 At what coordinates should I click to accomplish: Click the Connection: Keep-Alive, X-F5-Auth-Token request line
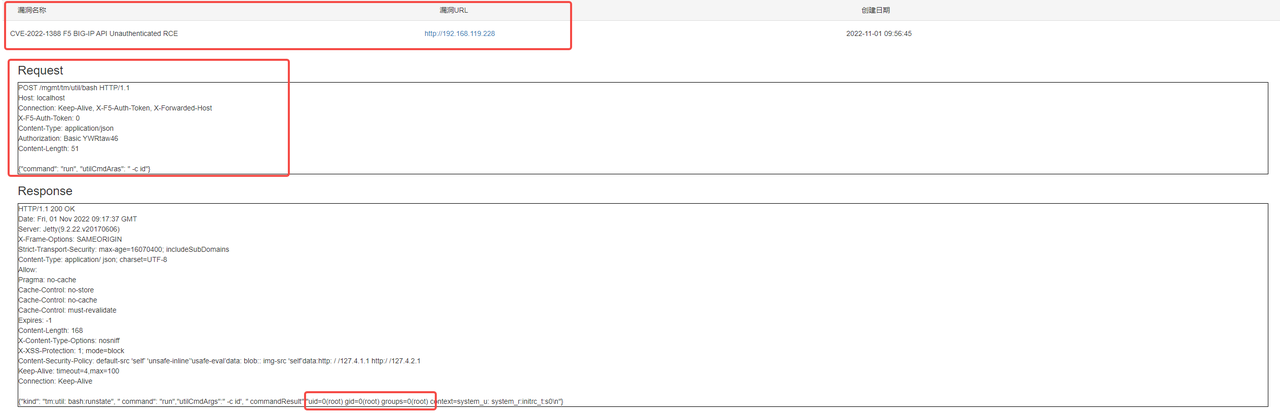pos(115,108)
